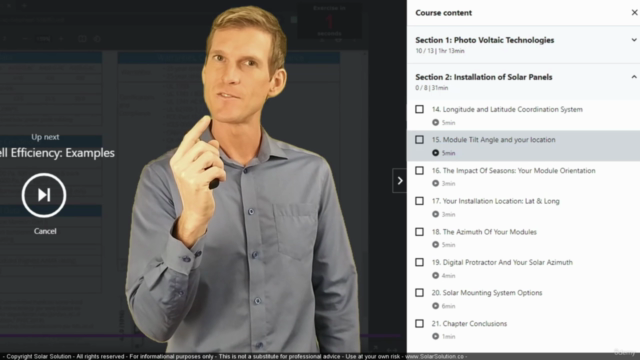This screenshot has height=360, width=640.
Task: Close the Course content panel
Action: click(634, 13)
